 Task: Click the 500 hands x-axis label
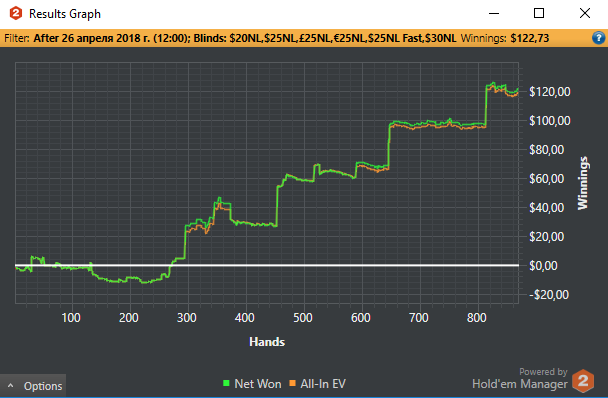[x=303, y=318]
